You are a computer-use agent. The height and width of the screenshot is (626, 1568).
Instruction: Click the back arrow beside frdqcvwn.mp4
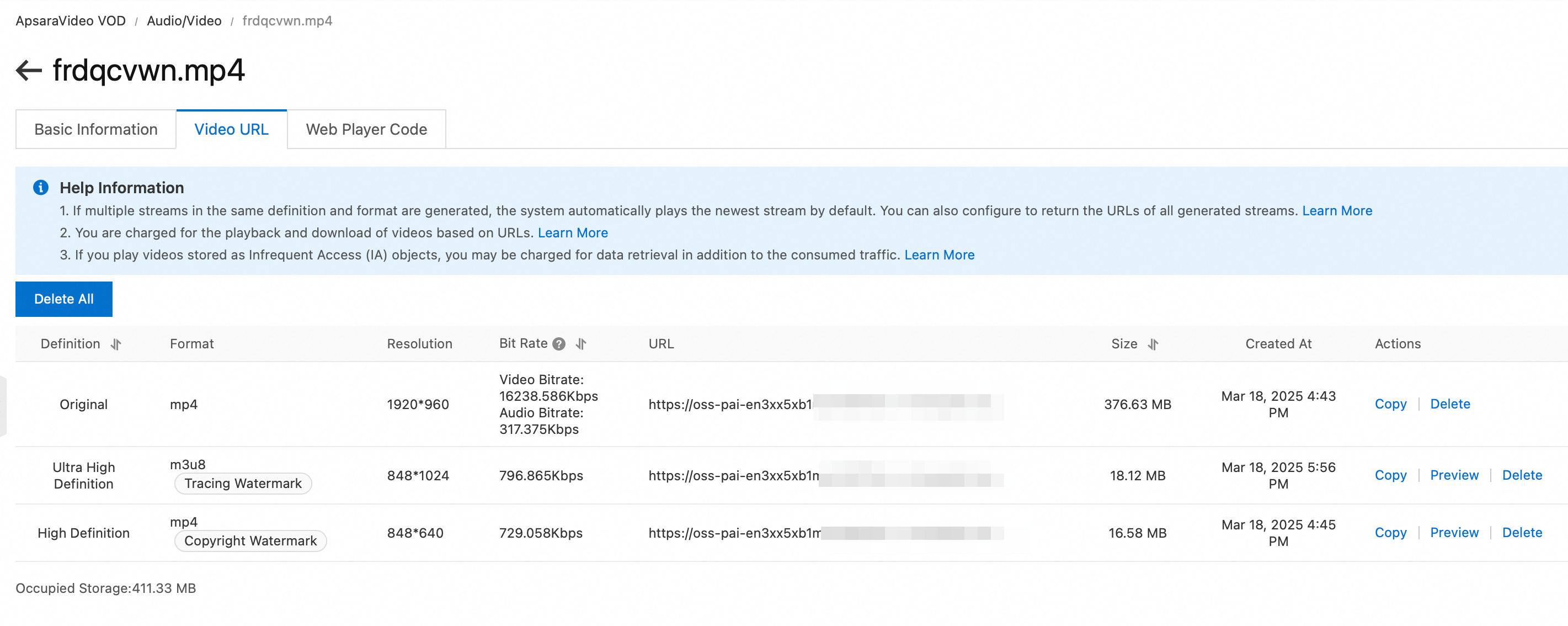tap(29, 71)
